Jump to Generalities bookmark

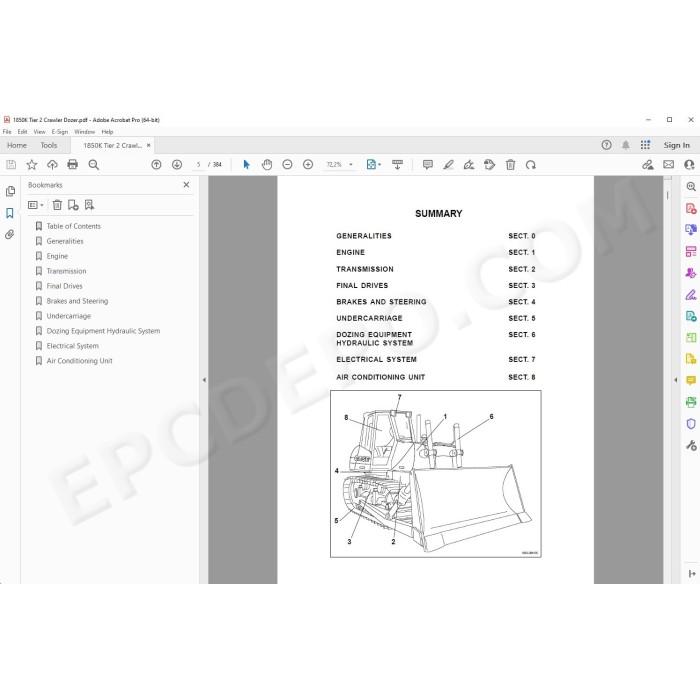65,241
